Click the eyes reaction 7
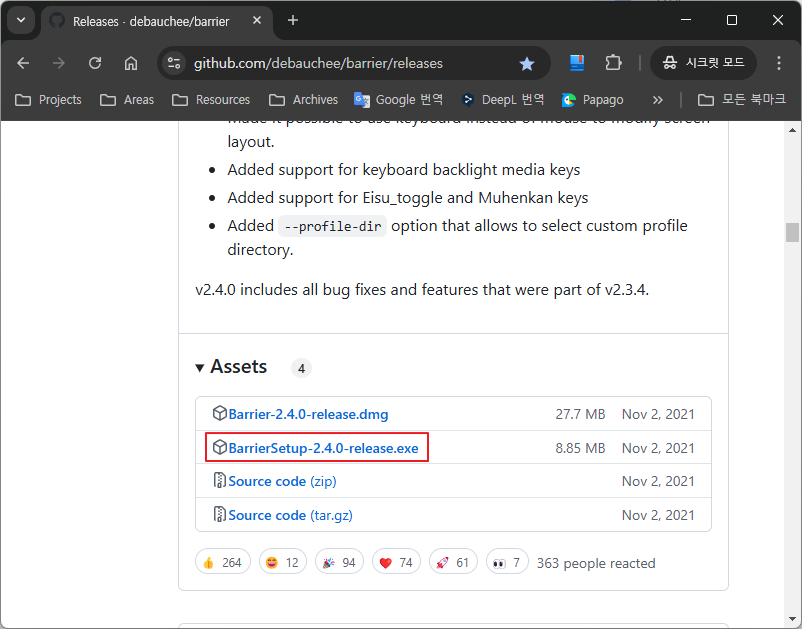Screen dimensions: 802x629 tap(507, 562)
